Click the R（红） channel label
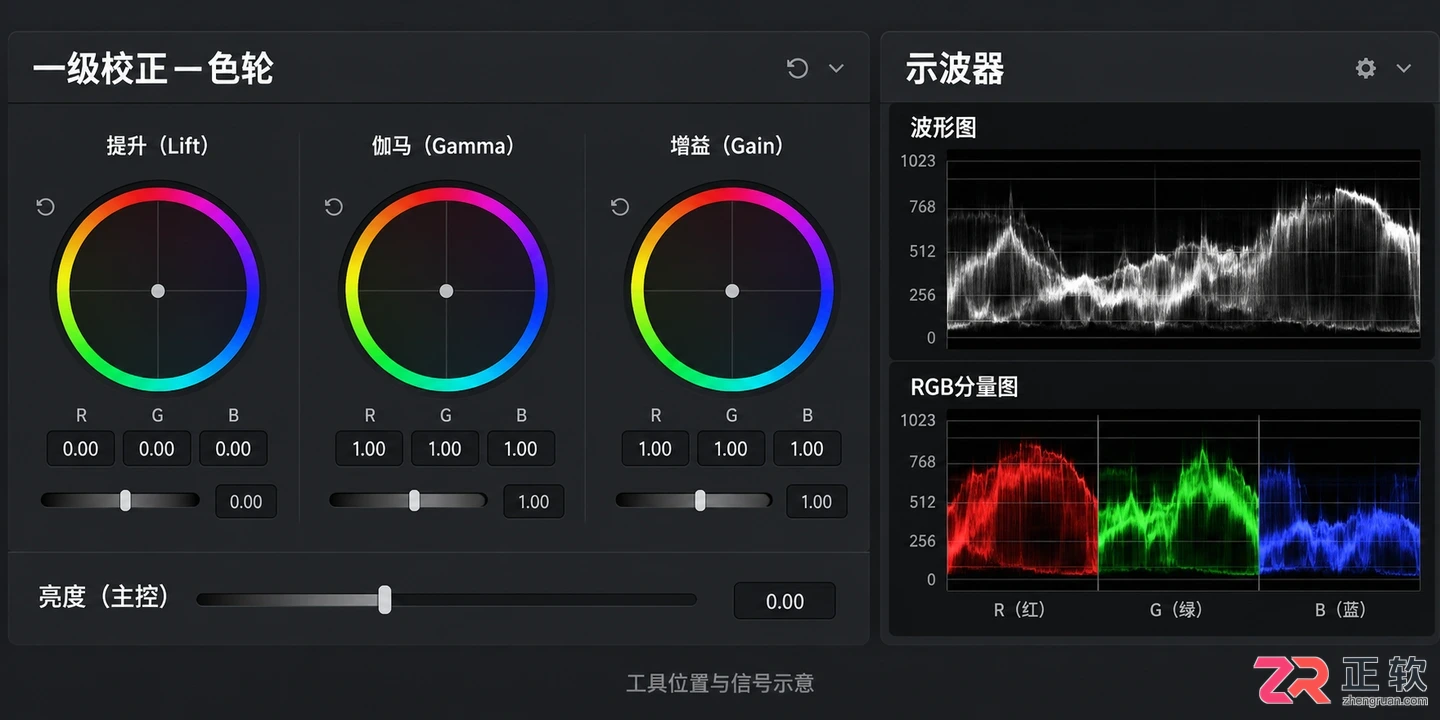 pyautogui.click(x=1019, y=609)
